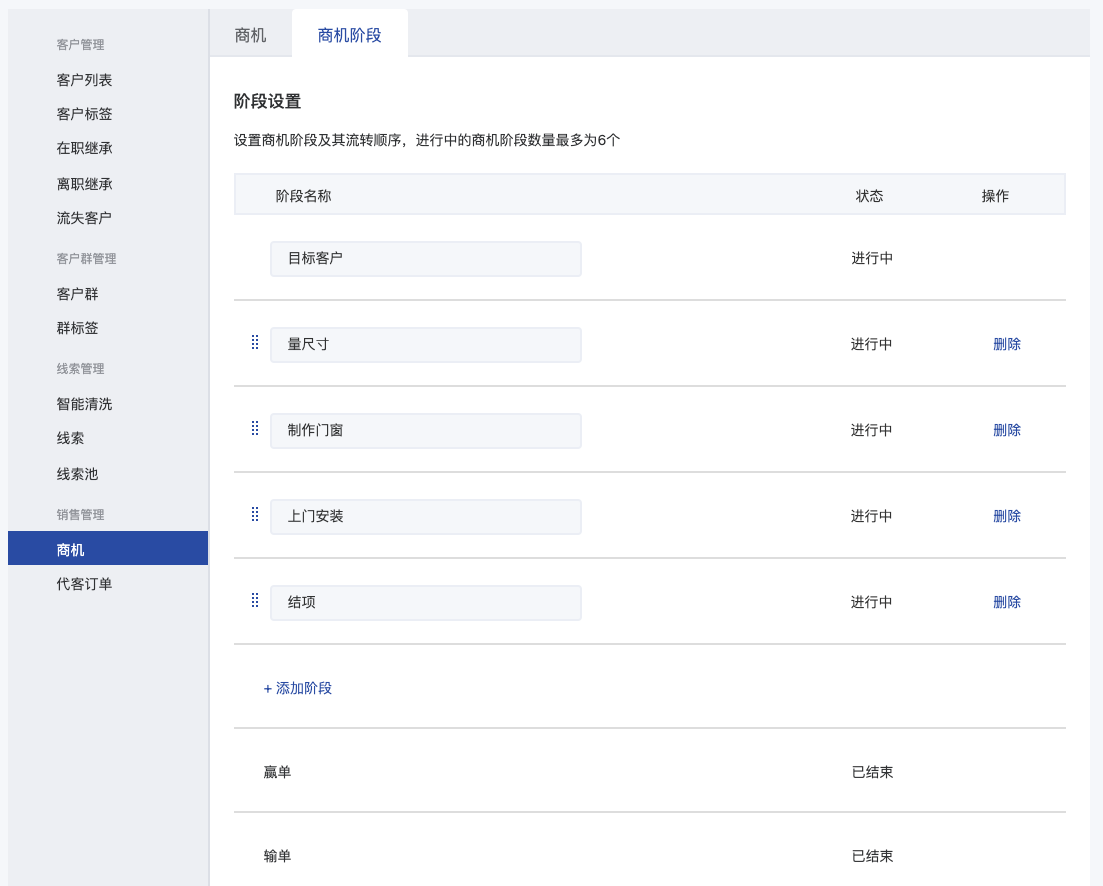
Task: Edit the 上门安装 stage name field
Action: tap(426, 517)
